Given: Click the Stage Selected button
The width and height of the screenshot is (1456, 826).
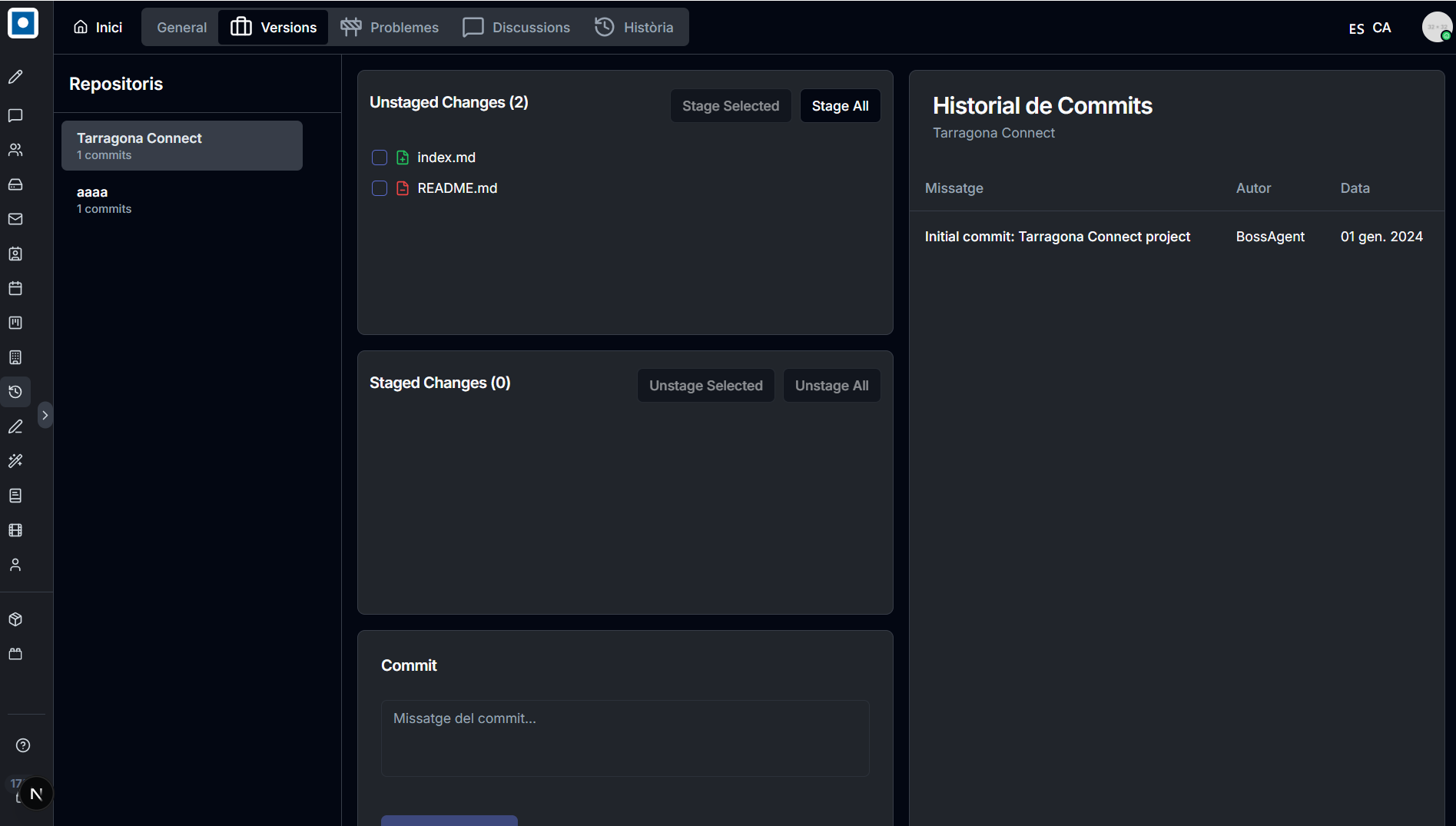Looking at the screenshot, I should [x=731, y=106].
